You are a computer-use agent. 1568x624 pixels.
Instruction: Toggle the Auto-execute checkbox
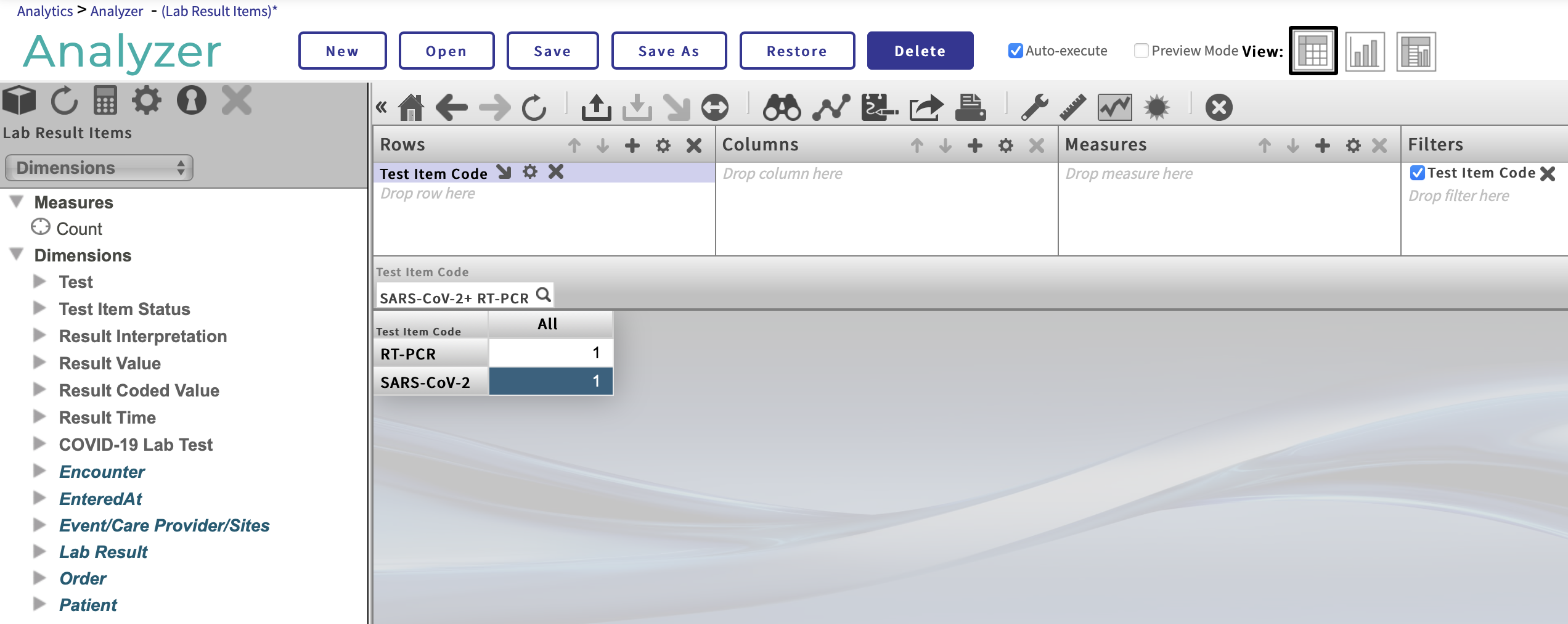1015,51
